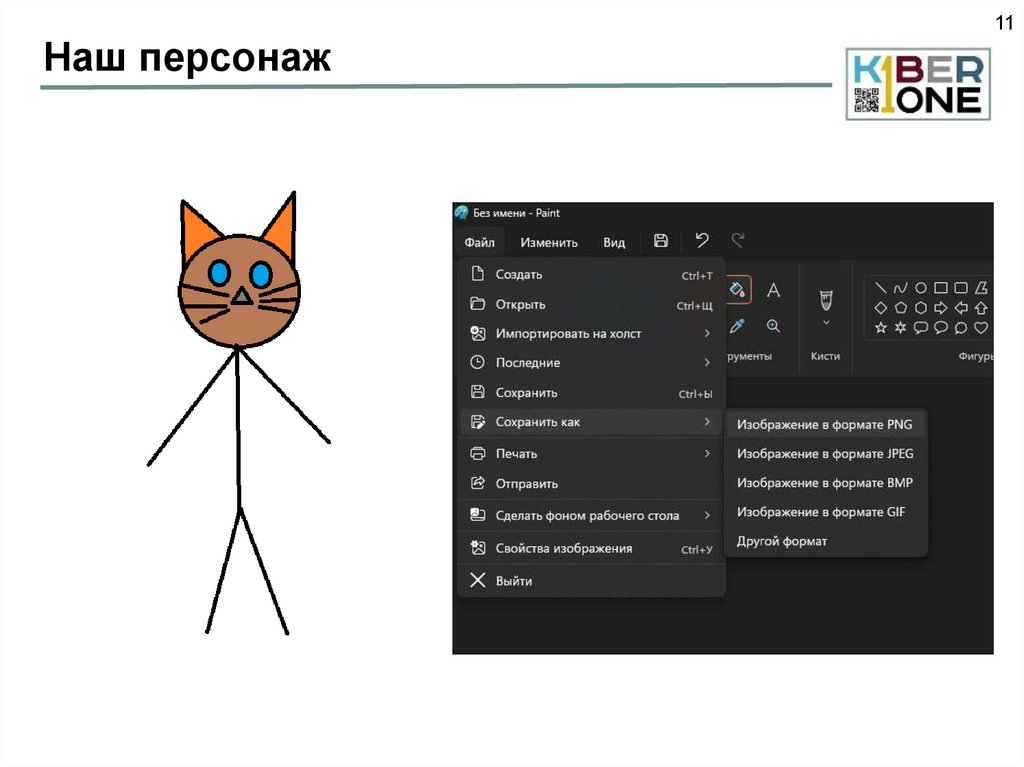Expand the Печать submenu
The width and height of the screenshot is (1024, 767).
pos(707,453)
